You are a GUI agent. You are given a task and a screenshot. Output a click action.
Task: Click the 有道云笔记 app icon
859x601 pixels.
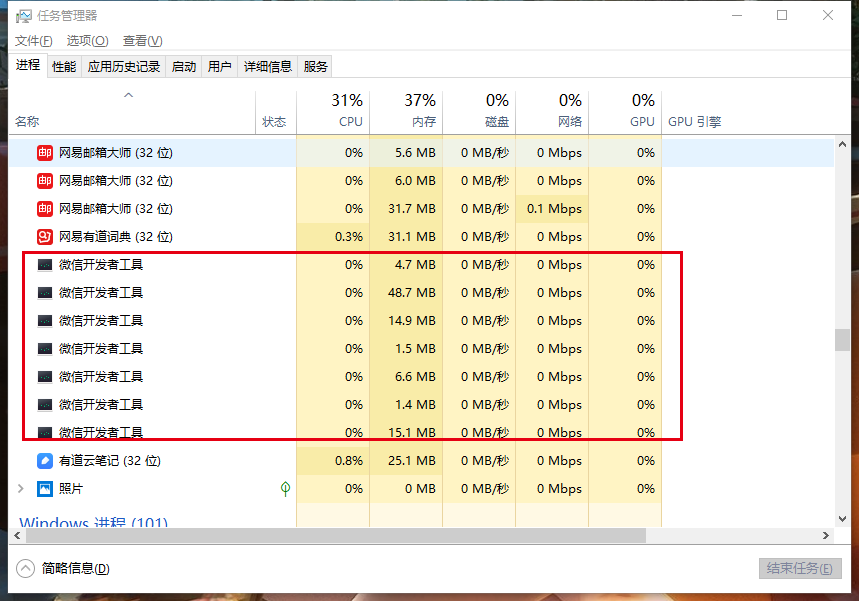pos(45,461)
